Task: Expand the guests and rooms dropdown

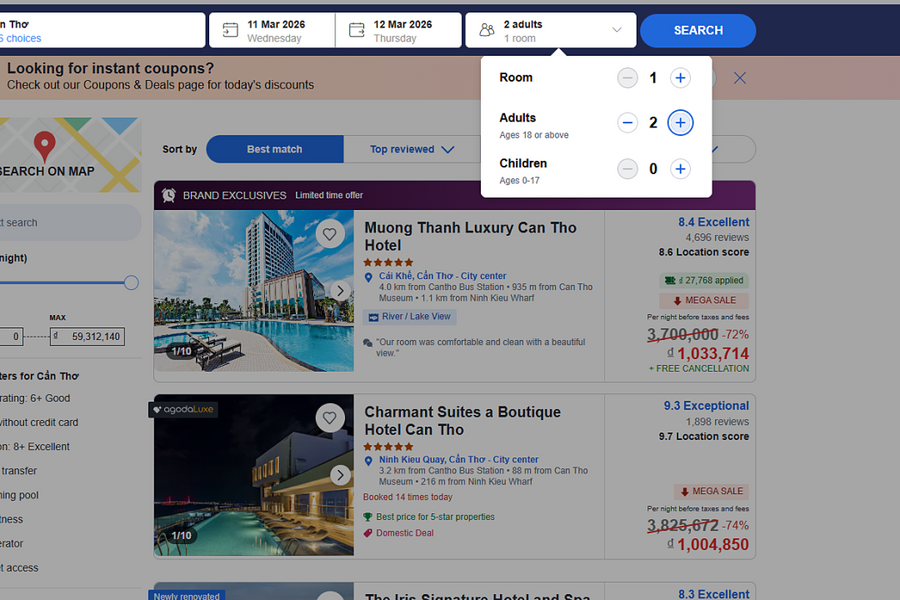Action: point(550,30)
